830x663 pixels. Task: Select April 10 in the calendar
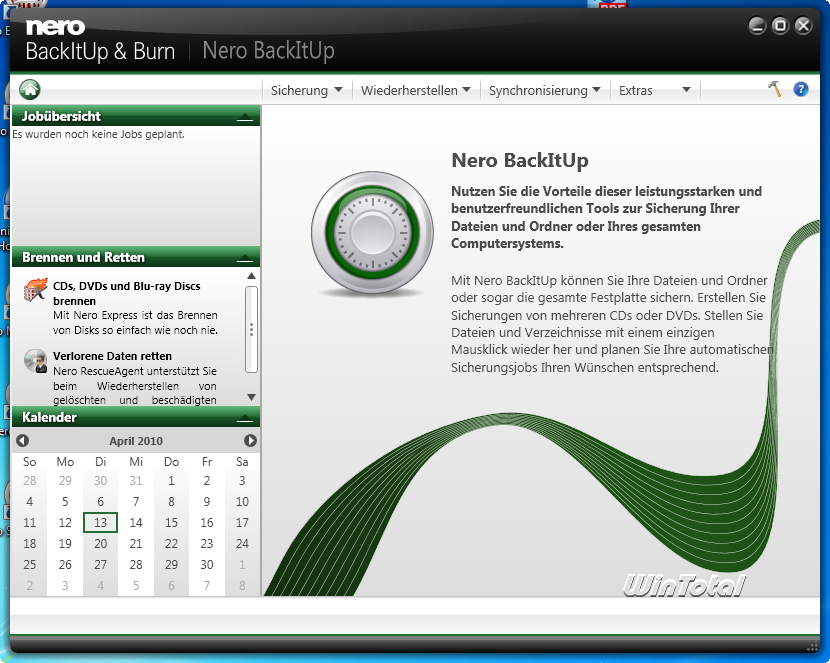pos(242,502)
